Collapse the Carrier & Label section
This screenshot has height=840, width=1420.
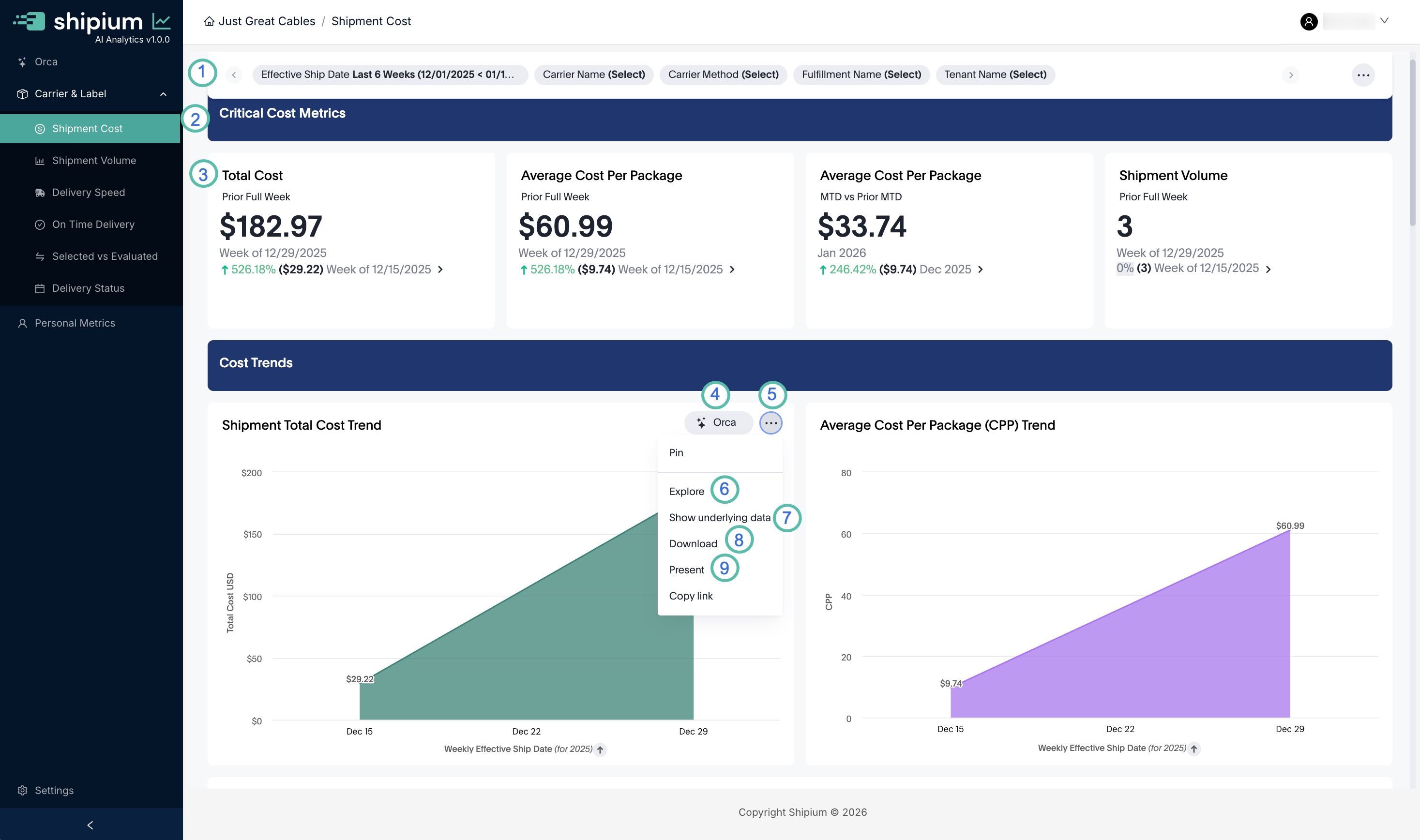click(x=163, y=94)
